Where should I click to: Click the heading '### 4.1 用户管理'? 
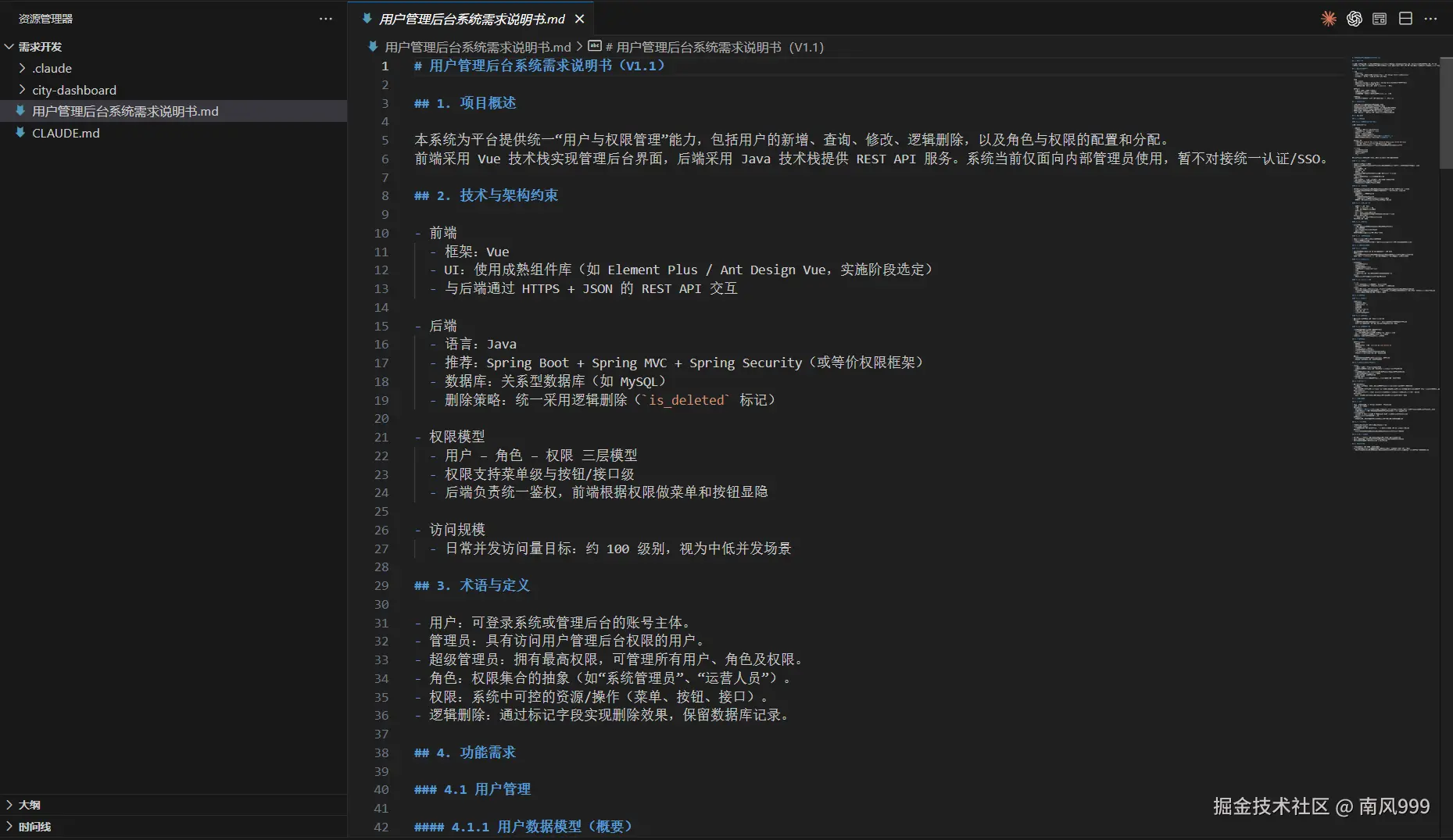pyautogui.click(x=472, y=789)
